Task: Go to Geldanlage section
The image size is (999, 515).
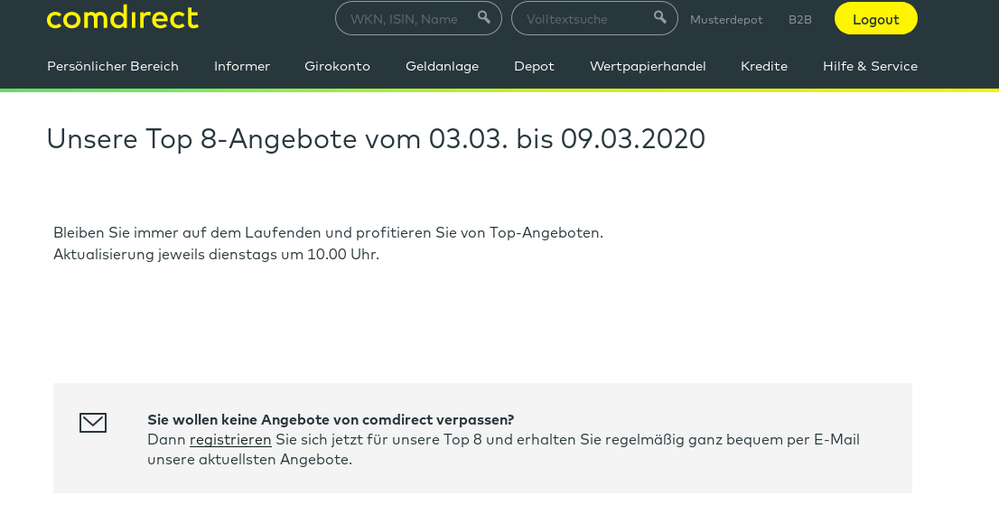Action: click(442, 66)
